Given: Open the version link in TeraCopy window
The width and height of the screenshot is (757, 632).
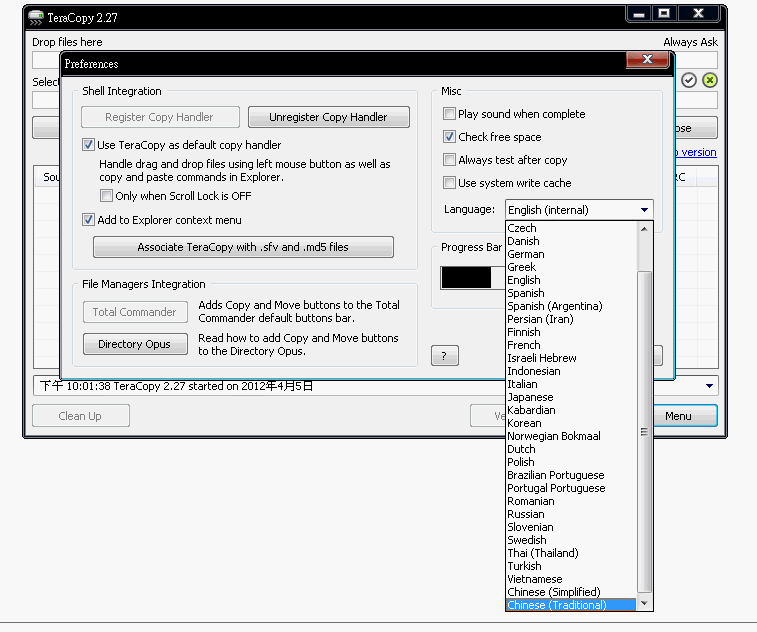Looking at the screenshot, I should point(696,153).
